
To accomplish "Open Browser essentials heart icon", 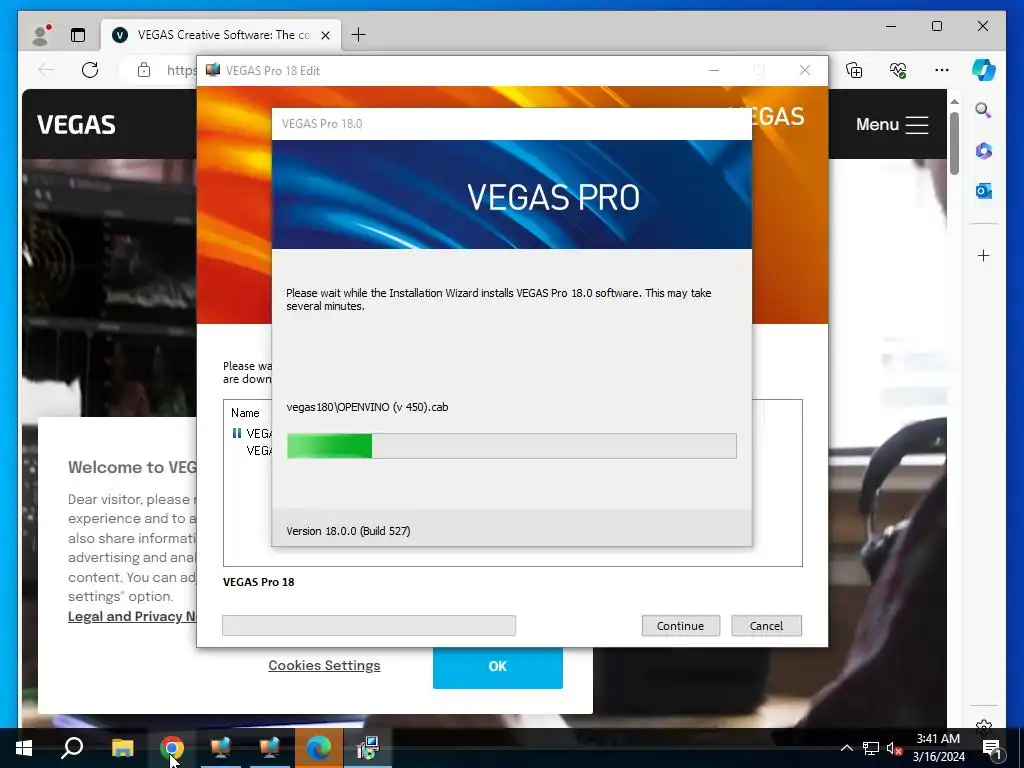I will point(898,70).
